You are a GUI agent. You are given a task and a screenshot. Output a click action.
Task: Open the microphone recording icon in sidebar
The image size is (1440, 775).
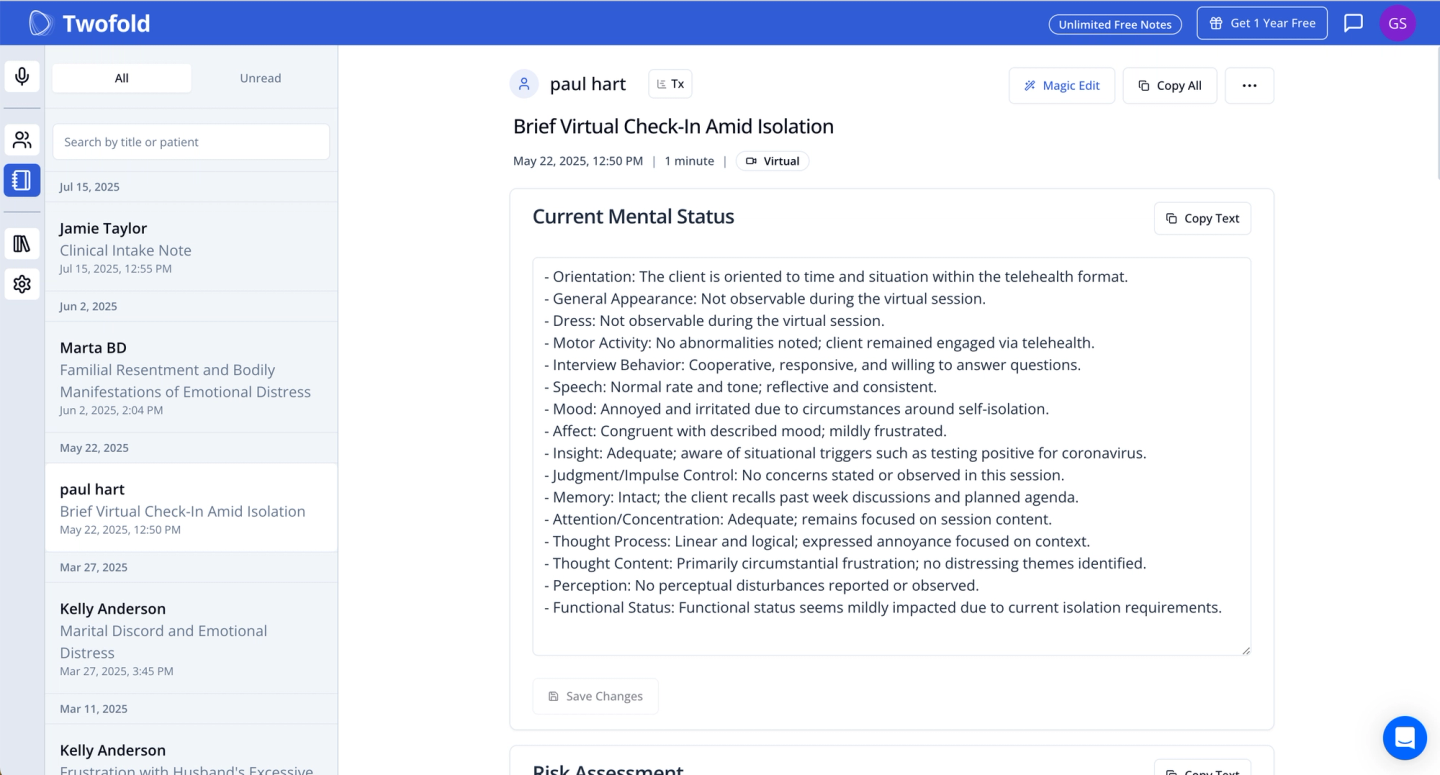pyautogui.click(x=22, y=76)
